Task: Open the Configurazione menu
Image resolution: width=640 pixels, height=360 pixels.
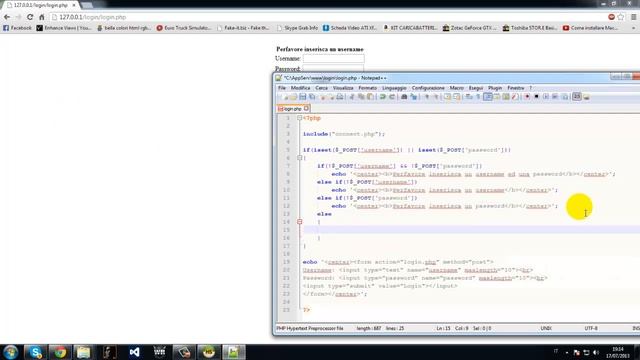Action: [428, 88]
